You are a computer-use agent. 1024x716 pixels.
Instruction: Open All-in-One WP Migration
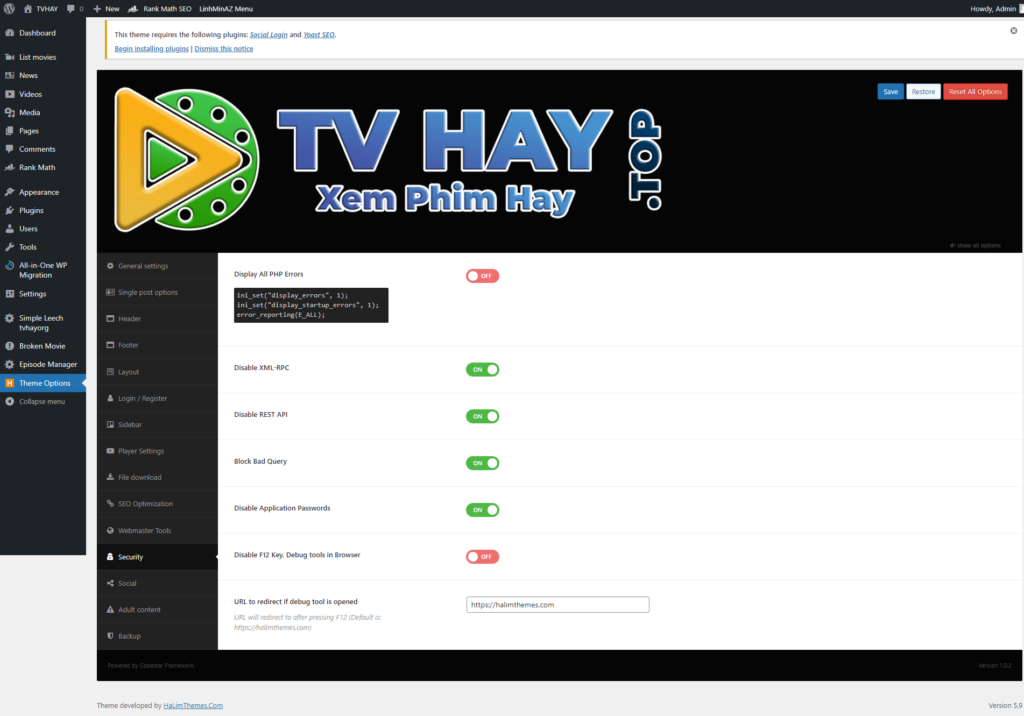tap(43, 270)
